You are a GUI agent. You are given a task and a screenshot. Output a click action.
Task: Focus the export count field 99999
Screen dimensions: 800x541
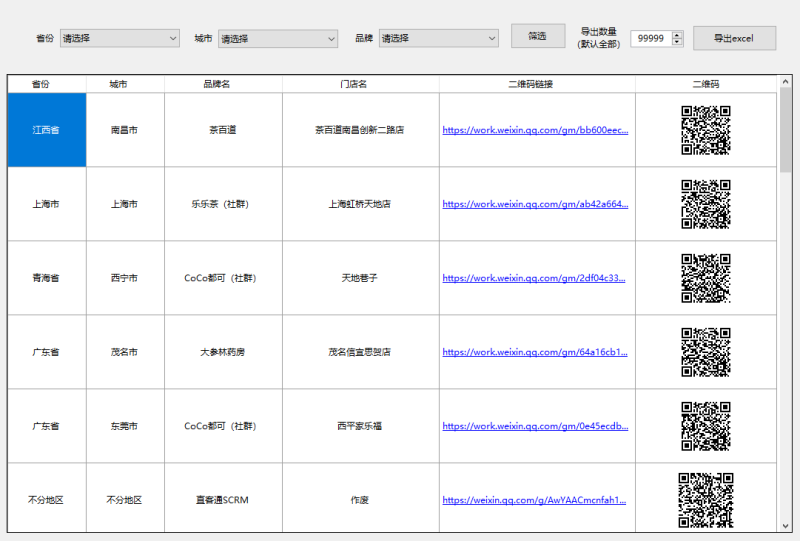(651, 38)
